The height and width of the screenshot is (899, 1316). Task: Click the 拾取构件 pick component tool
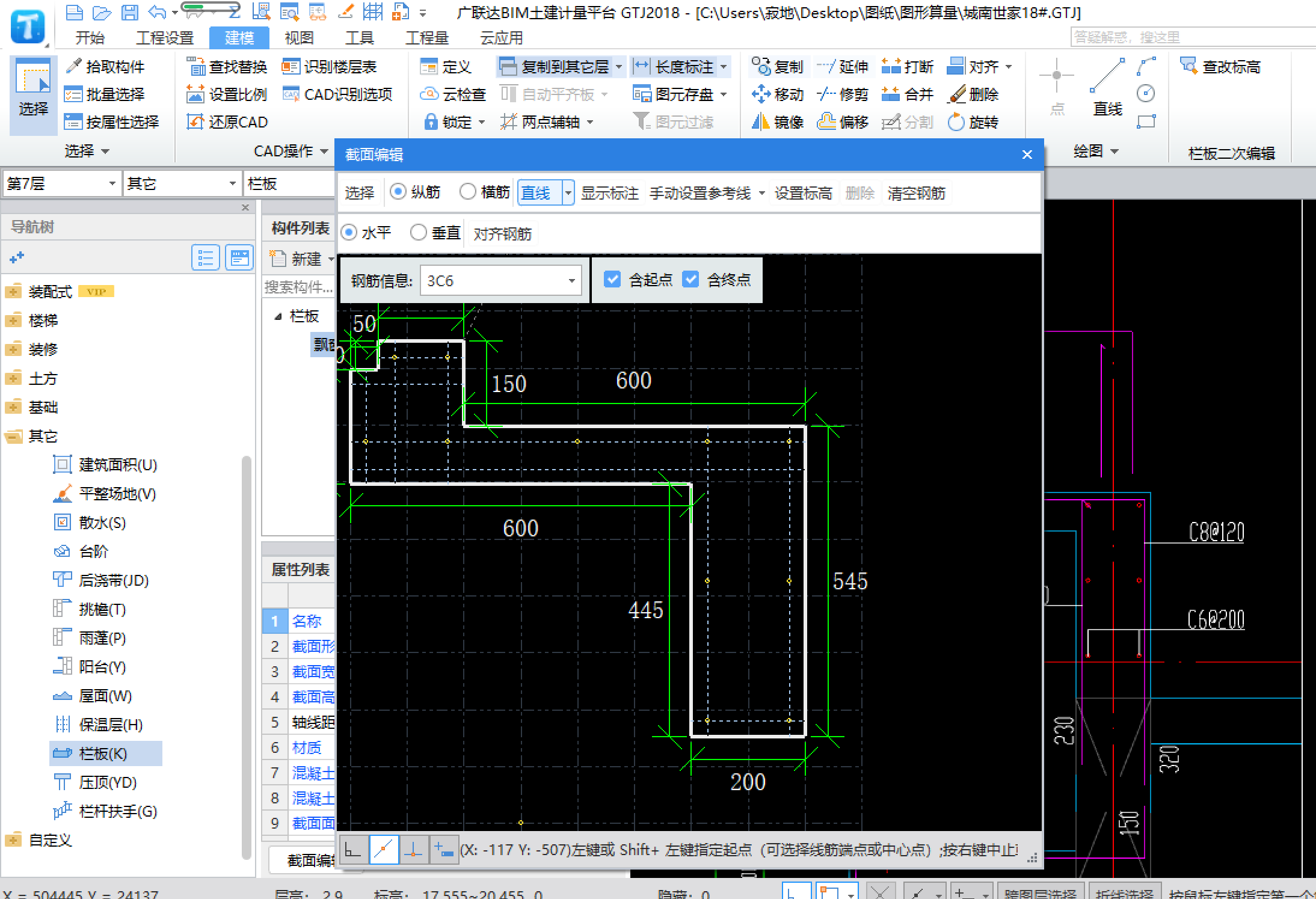[105, 67]
